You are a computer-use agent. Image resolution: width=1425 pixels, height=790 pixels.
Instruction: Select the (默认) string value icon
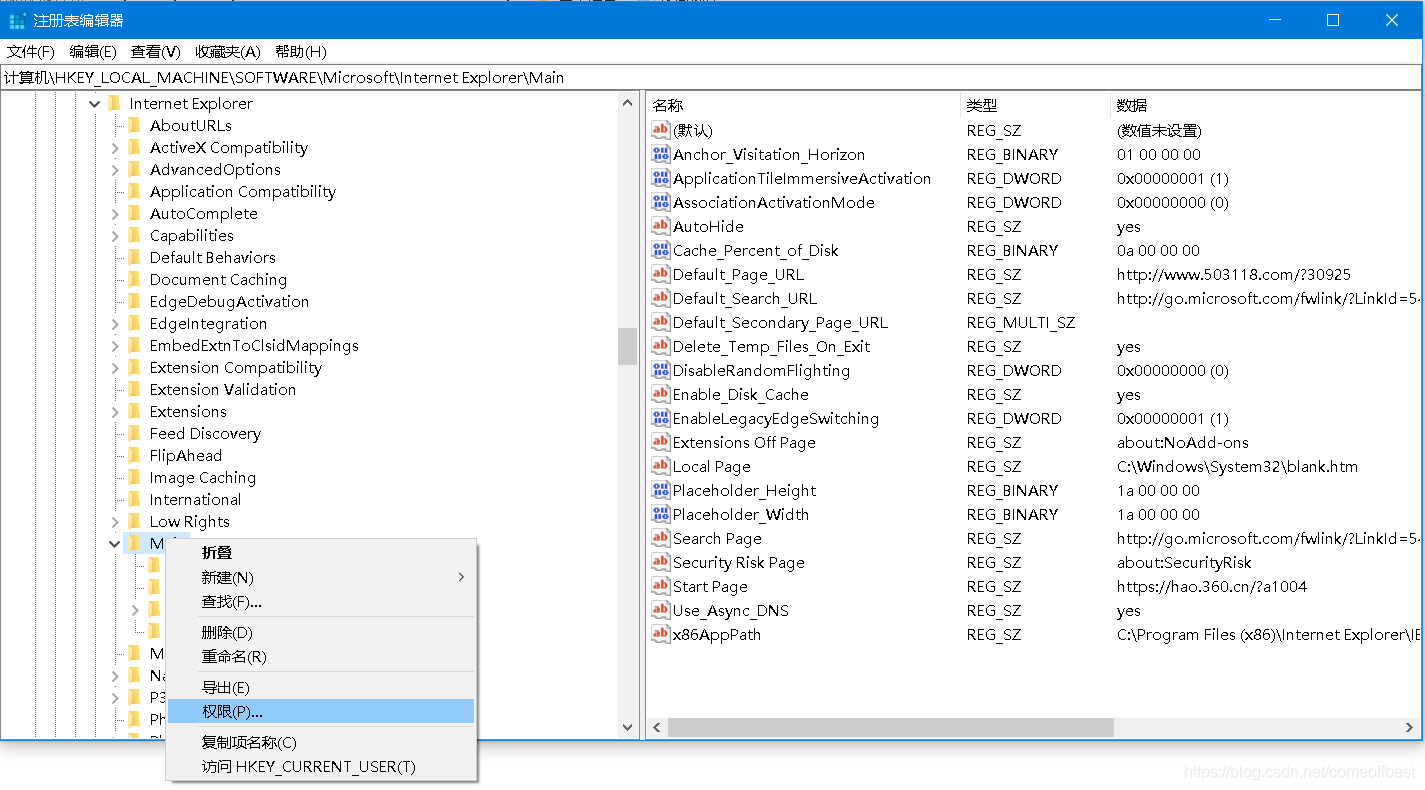pos(660,130)
